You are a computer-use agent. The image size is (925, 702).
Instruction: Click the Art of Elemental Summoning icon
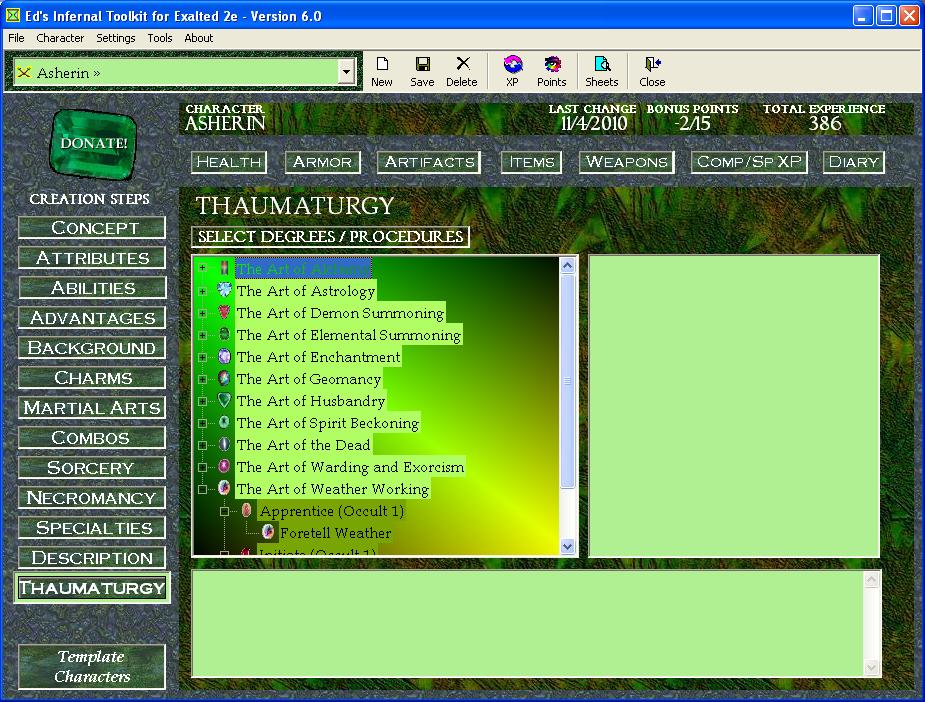click(x=224, y=334)
